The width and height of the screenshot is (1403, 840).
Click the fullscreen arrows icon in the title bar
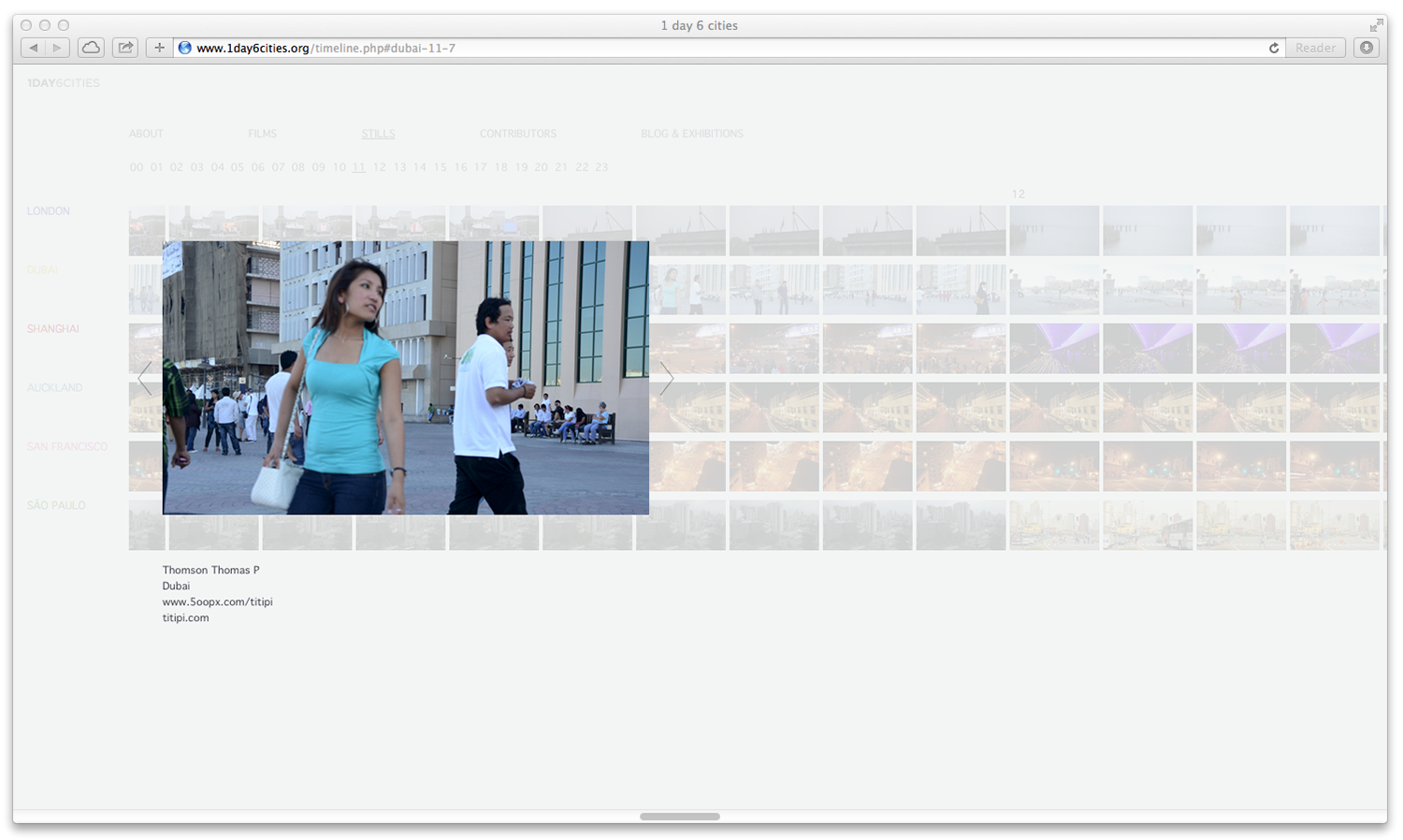pos(1376,25)
